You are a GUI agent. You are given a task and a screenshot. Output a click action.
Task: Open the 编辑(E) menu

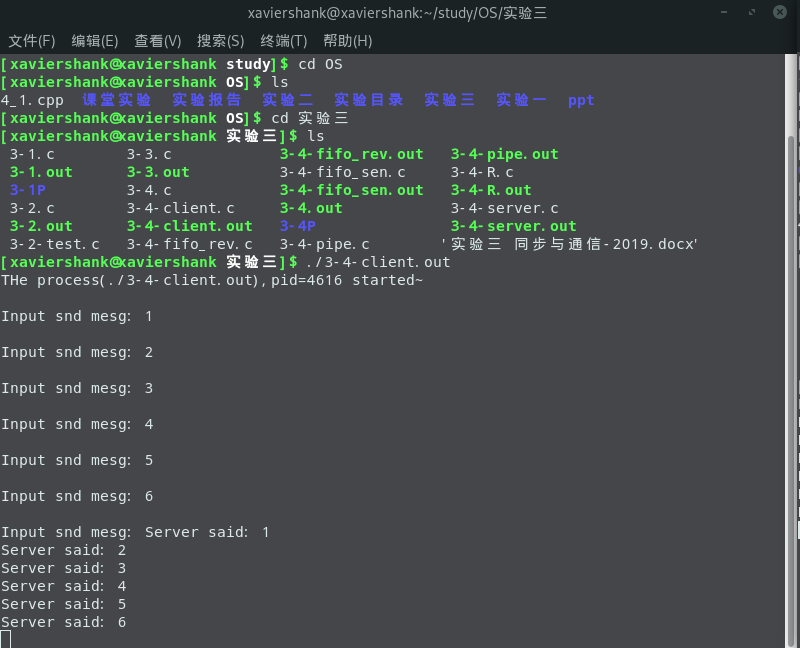pos(95,41)
